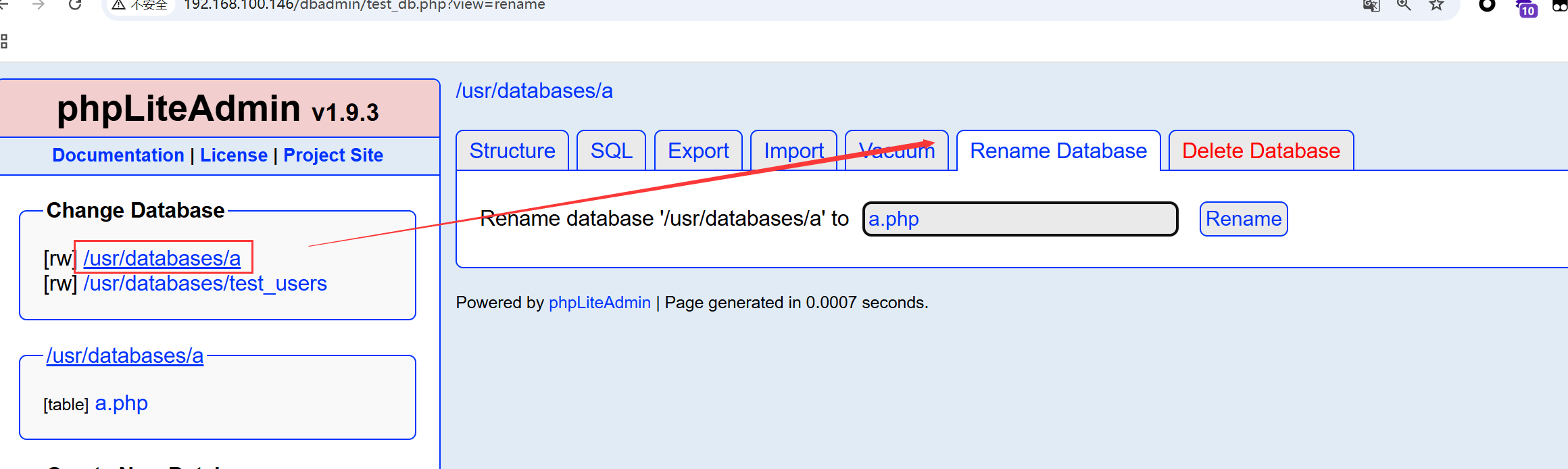Click the 'Powered by' footer text
The width and height of the screenshot is (1568, 469).
pyautogui.click(x=499, y=303)
